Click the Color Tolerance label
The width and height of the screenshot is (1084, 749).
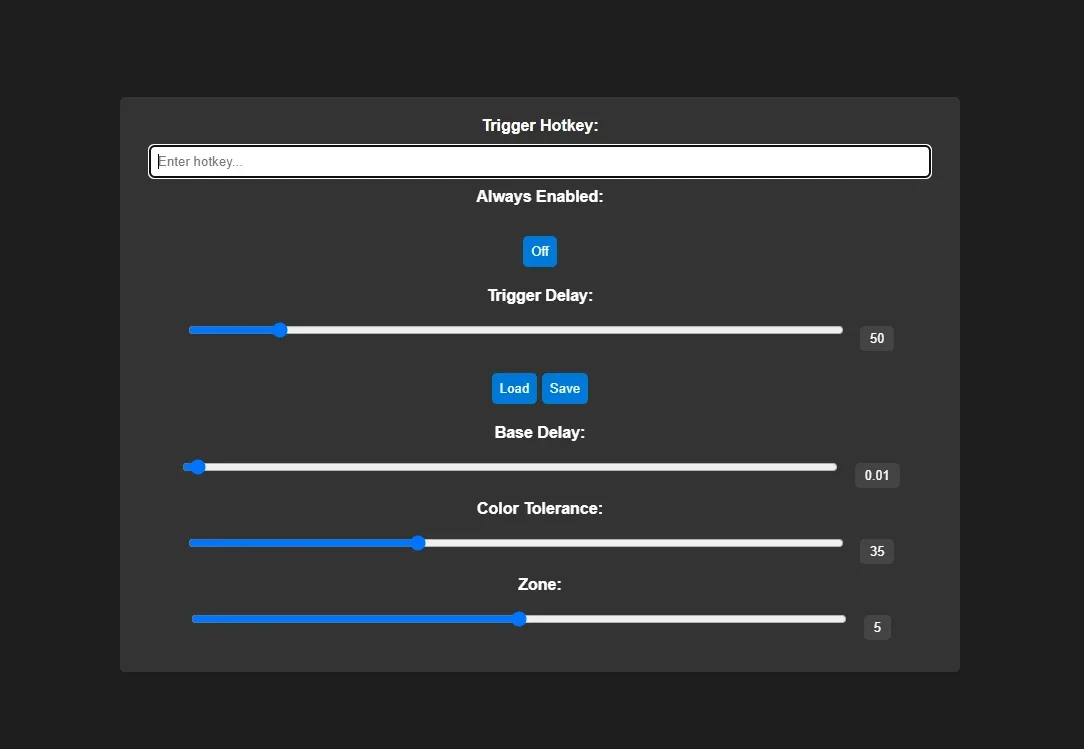(x=539, y=508)
